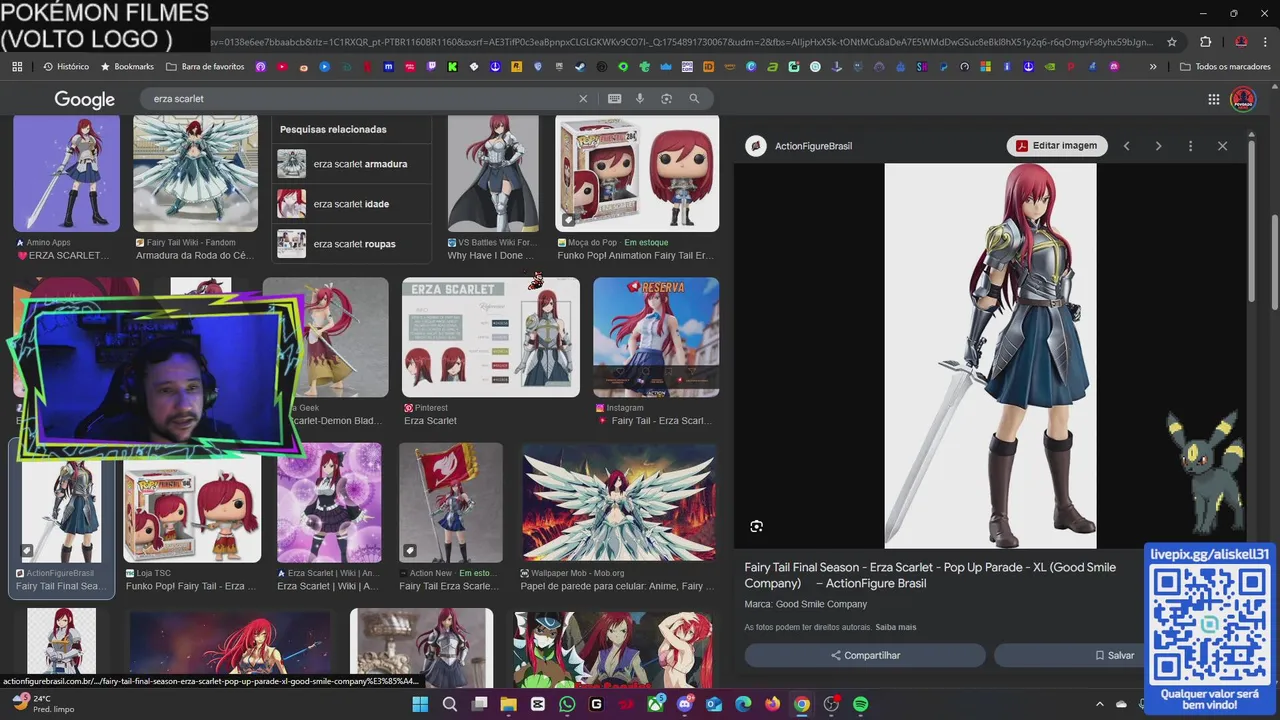The height and width of the screenshot is (720, 1280).
Task: Open WhatsApp from the taskbar
Action: pos(567,704)
